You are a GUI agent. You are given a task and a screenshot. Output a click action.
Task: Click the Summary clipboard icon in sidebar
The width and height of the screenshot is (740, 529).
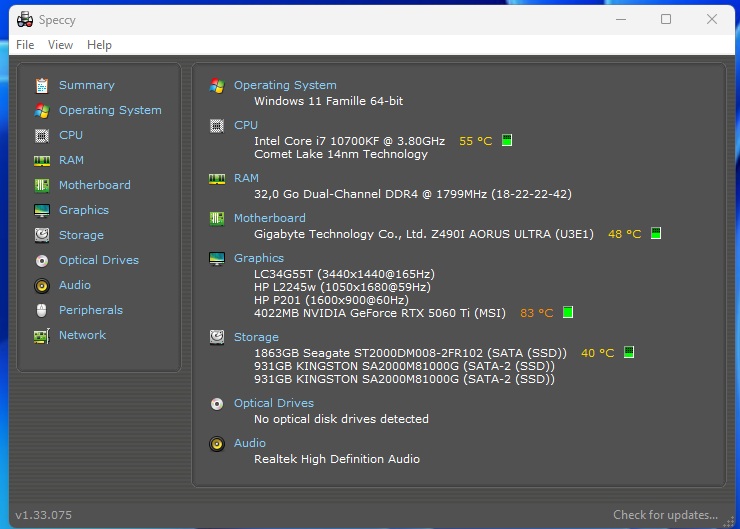[x=42, y=85]
